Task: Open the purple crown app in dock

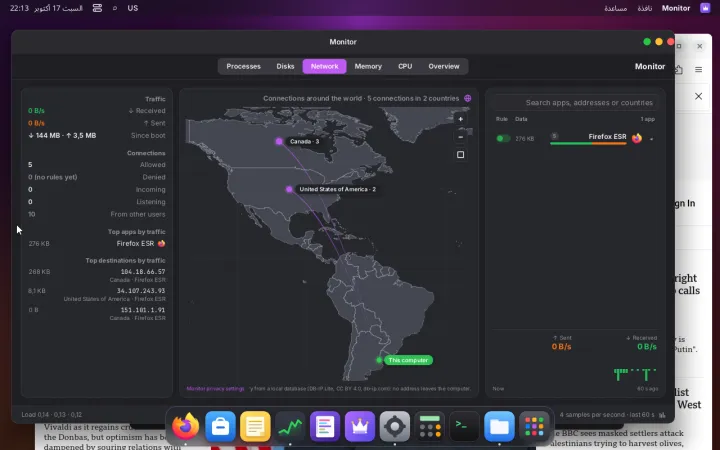Action: (x=360, y=427)
